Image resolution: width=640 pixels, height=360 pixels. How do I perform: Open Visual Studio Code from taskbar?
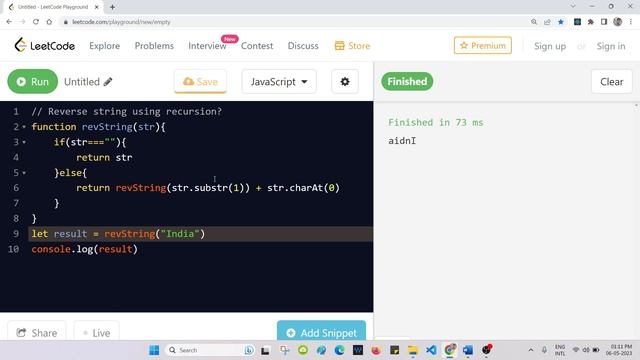tap(431, 350)
